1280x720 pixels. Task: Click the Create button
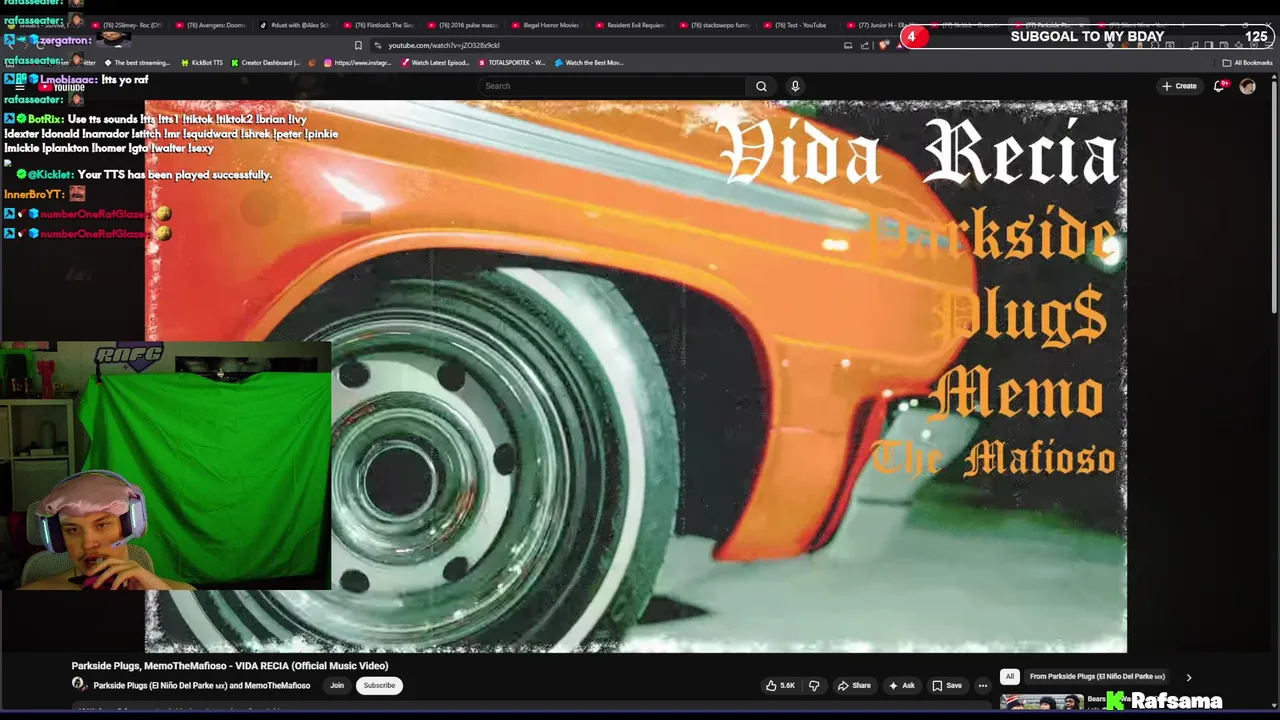point(1179,86)
